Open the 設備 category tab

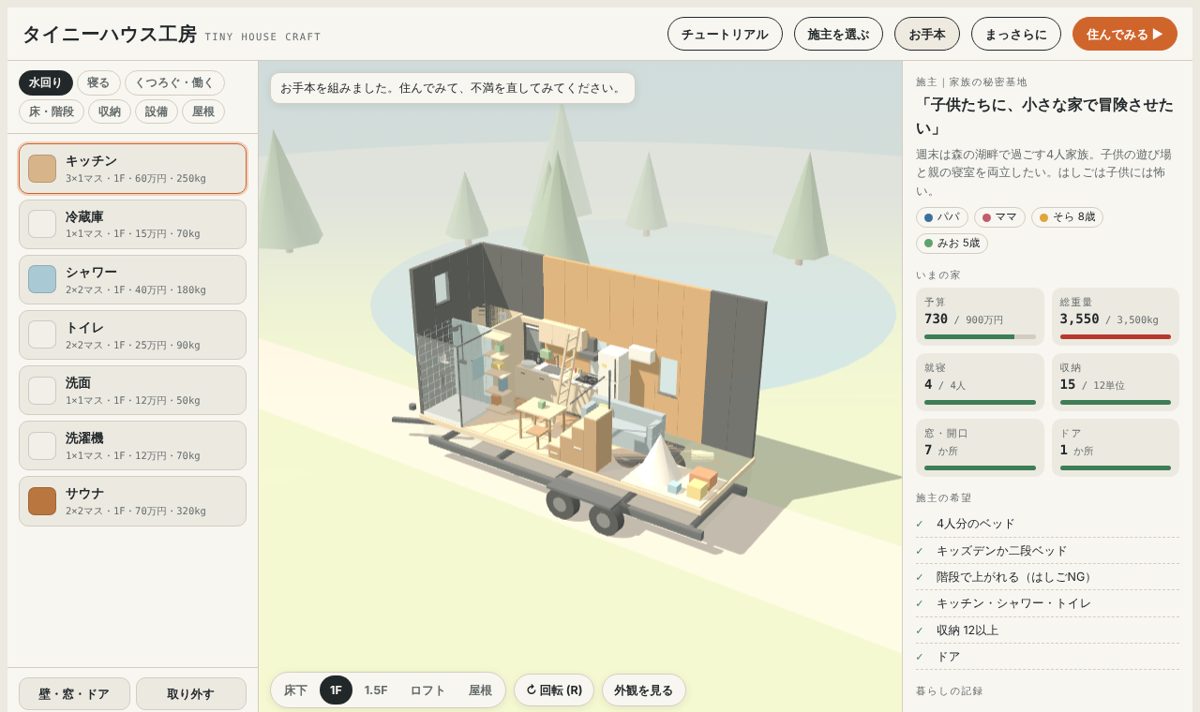point(156,111)
